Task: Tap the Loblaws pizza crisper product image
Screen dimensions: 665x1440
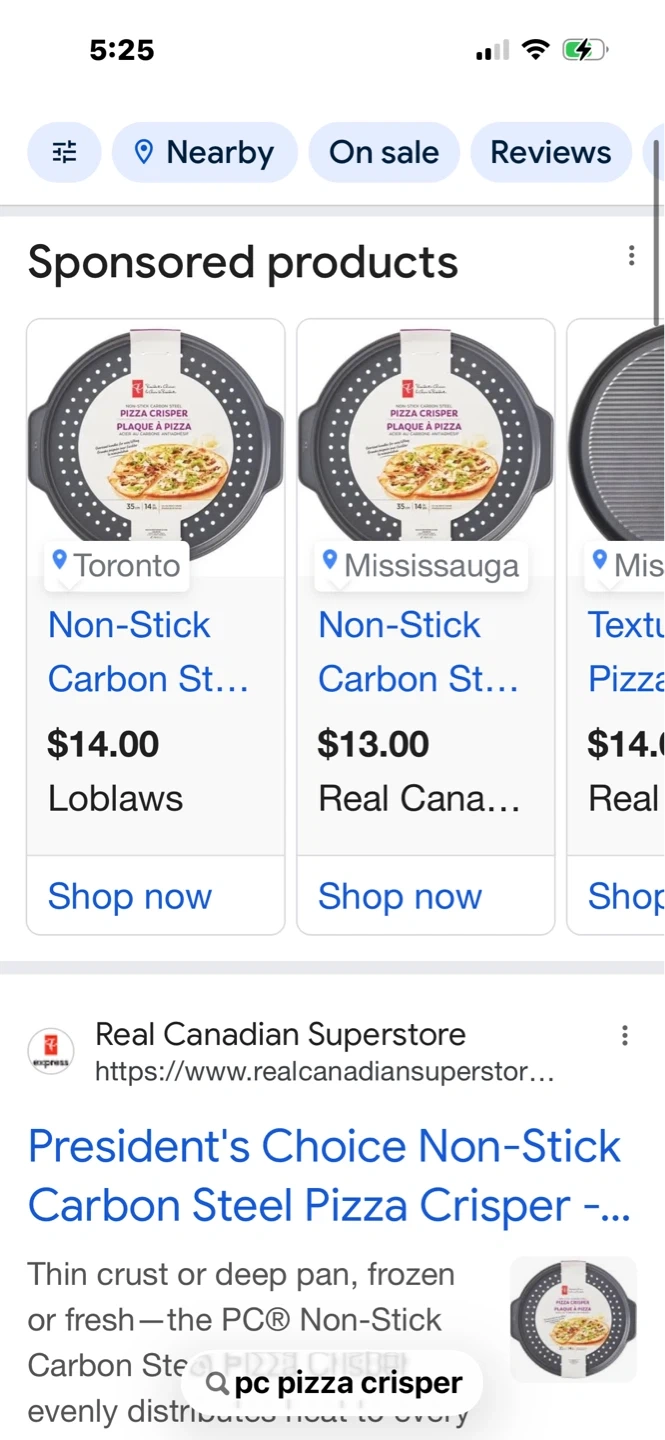Action: point(155,440)
